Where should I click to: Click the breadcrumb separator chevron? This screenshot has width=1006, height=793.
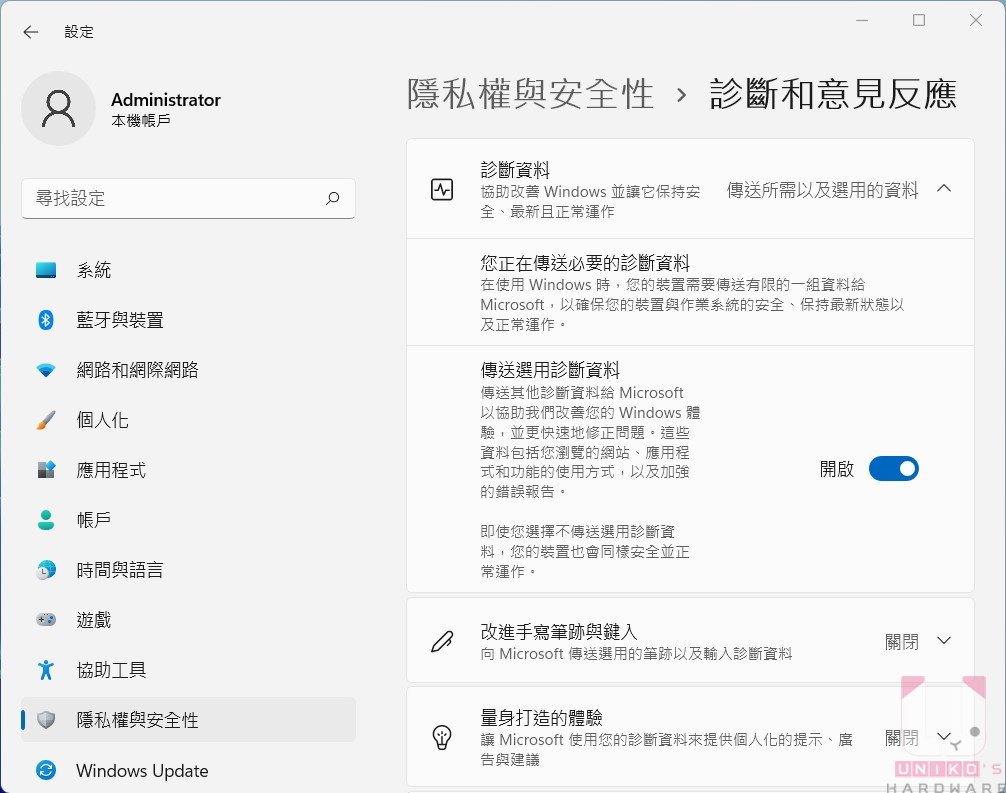pos(681,96)
